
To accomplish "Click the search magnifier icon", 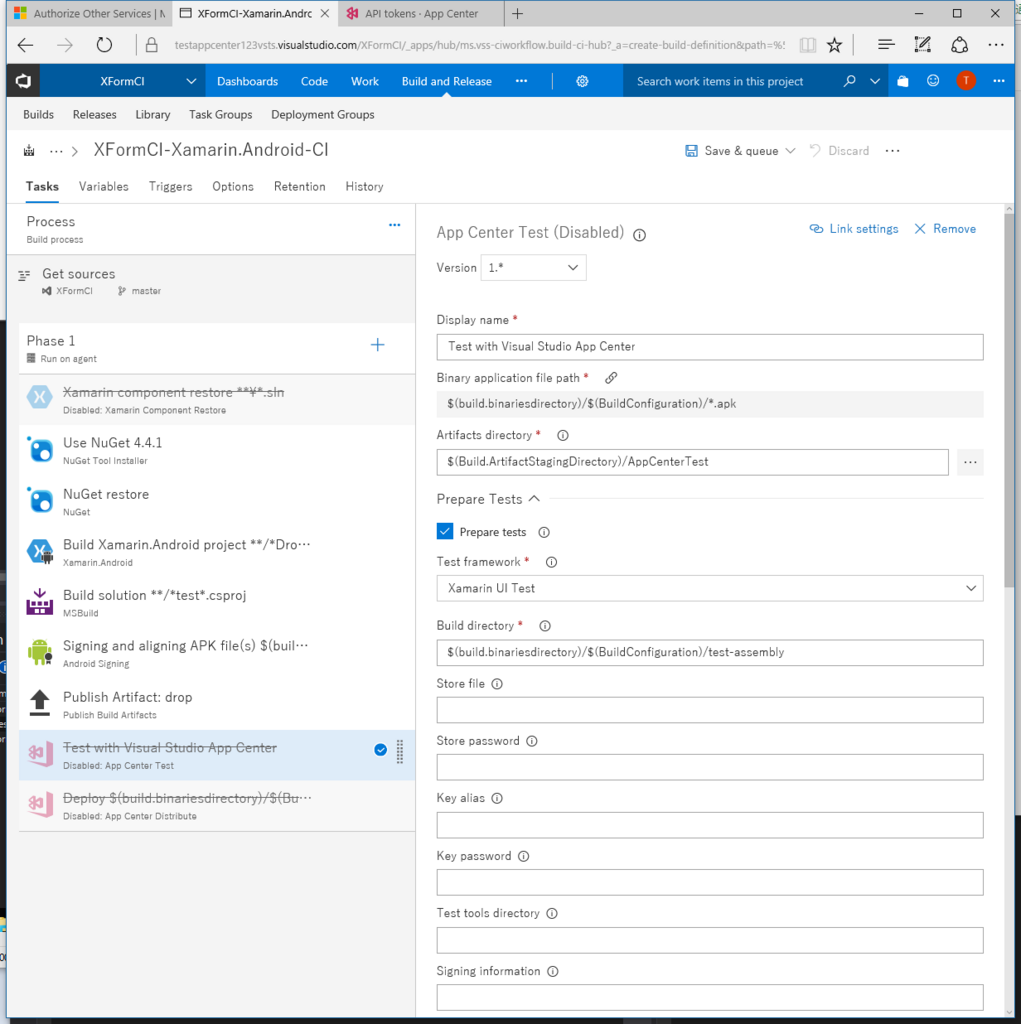I will [x=849, y=81].
